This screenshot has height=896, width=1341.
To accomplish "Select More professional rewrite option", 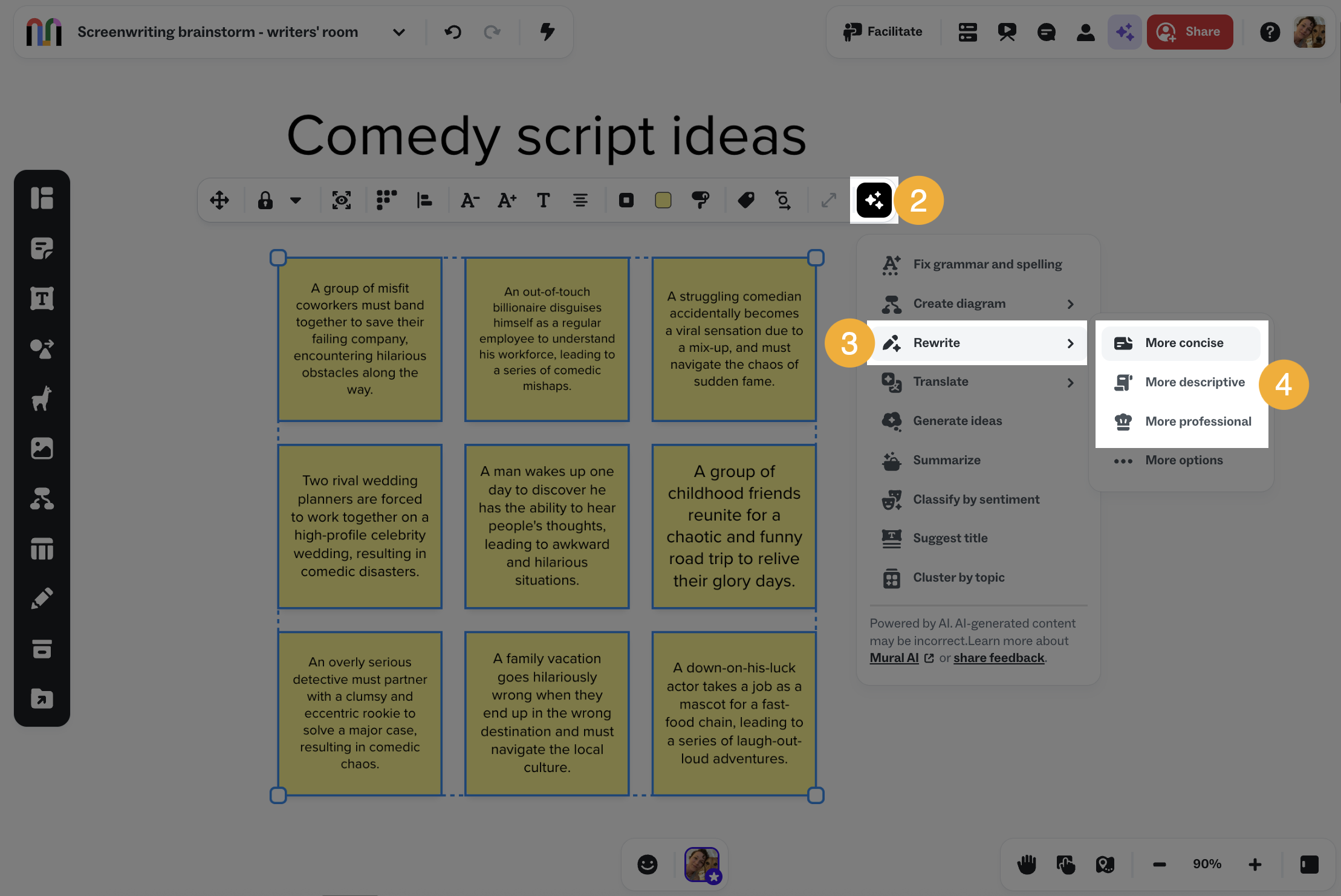I will [1181, 421].
